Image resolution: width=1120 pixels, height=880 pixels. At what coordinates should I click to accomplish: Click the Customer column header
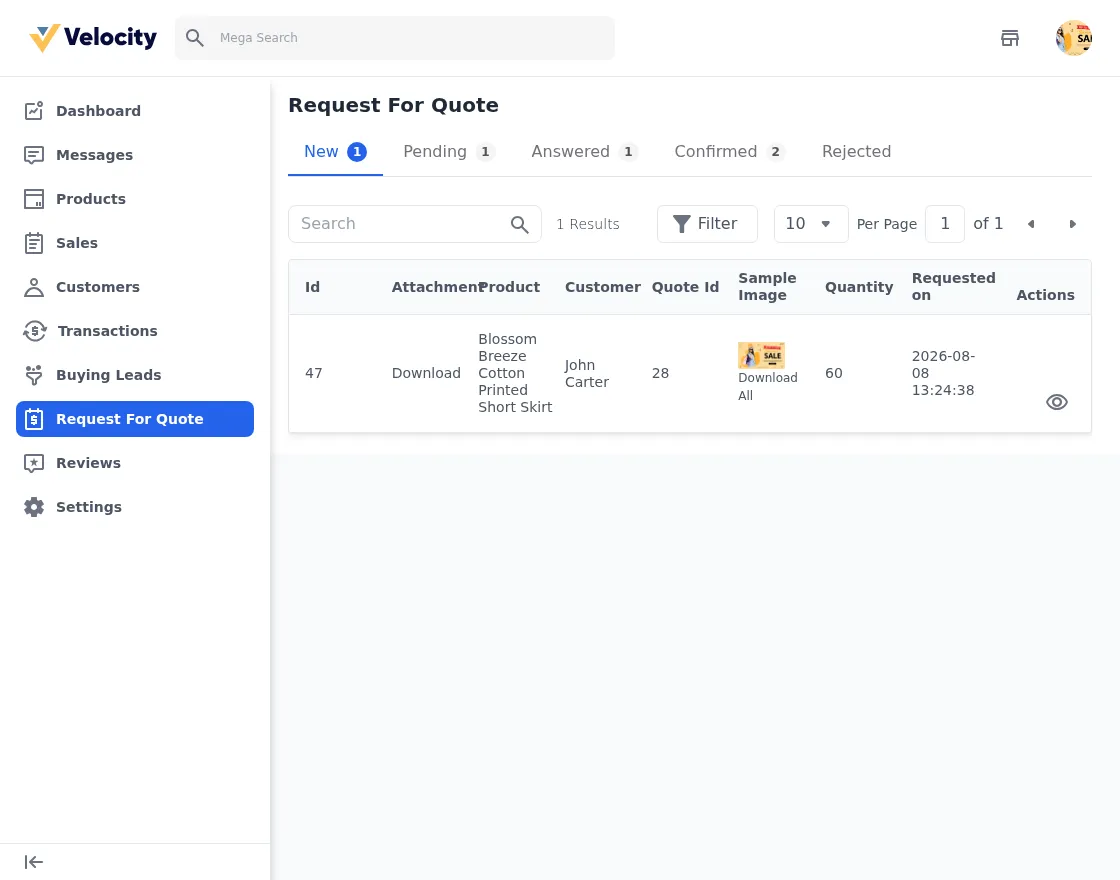(603, 287)
